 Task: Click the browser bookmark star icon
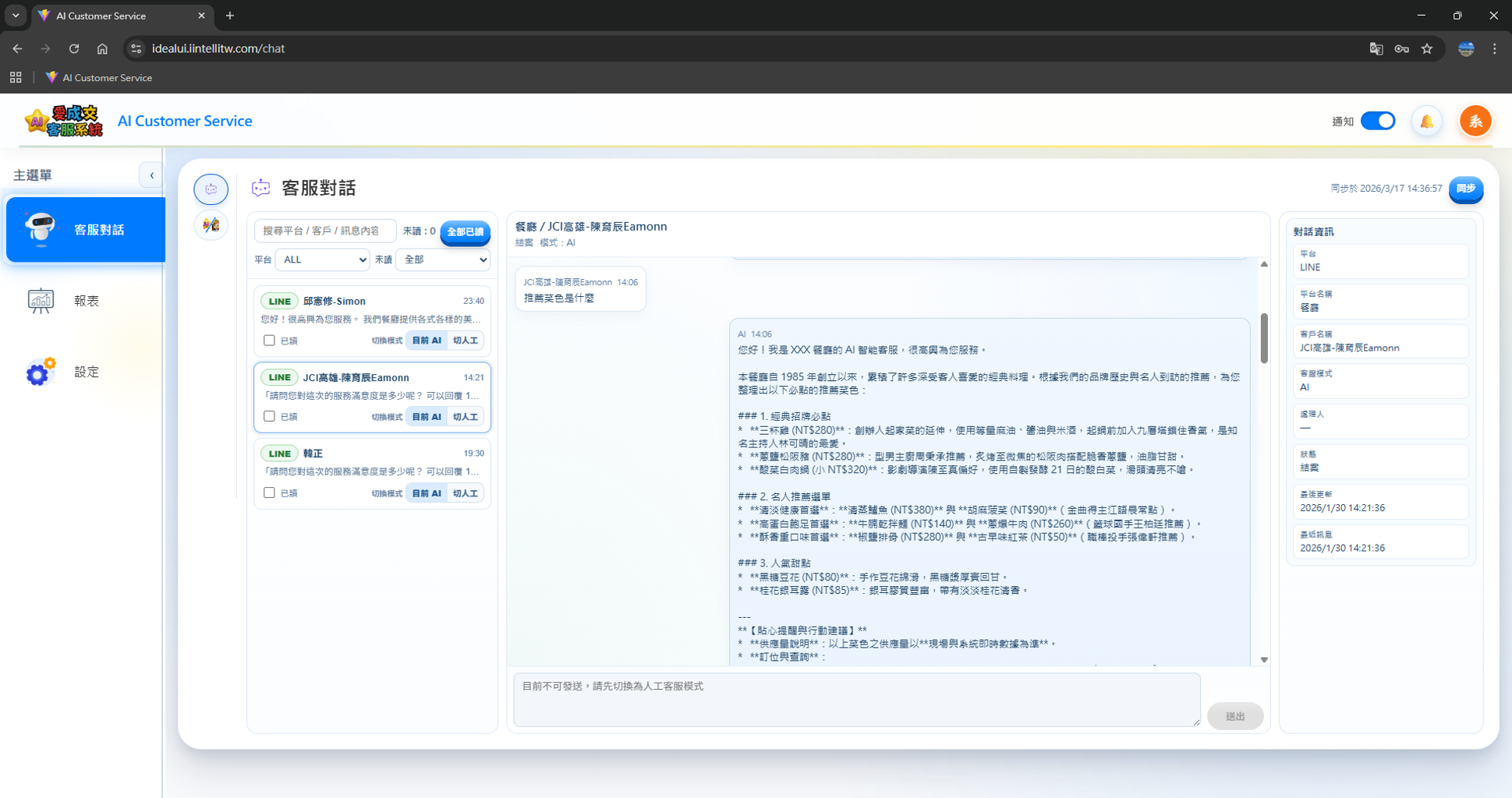coord(1427,48)
